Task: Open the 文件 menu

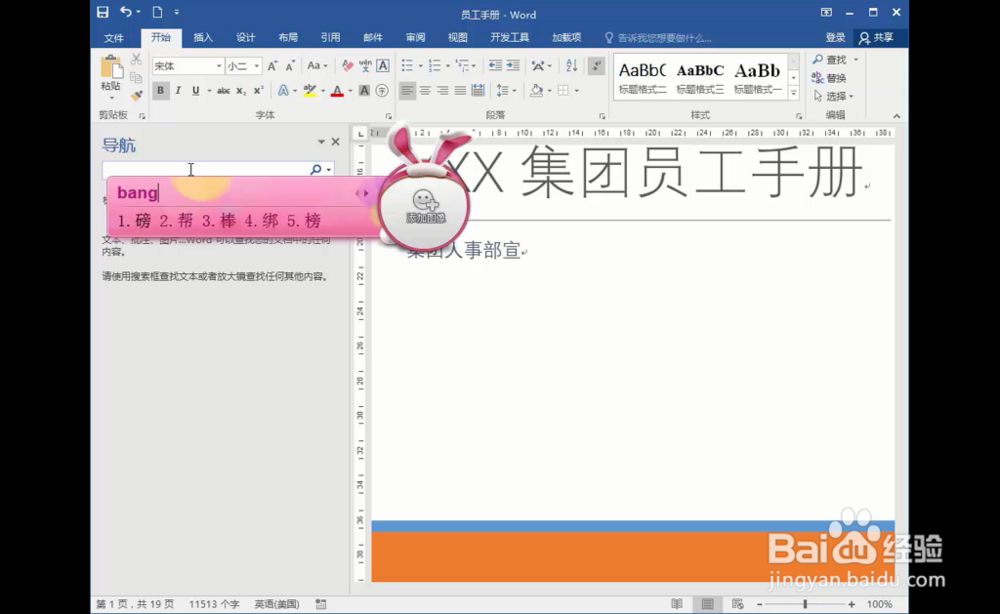Action: pos(114,38)
